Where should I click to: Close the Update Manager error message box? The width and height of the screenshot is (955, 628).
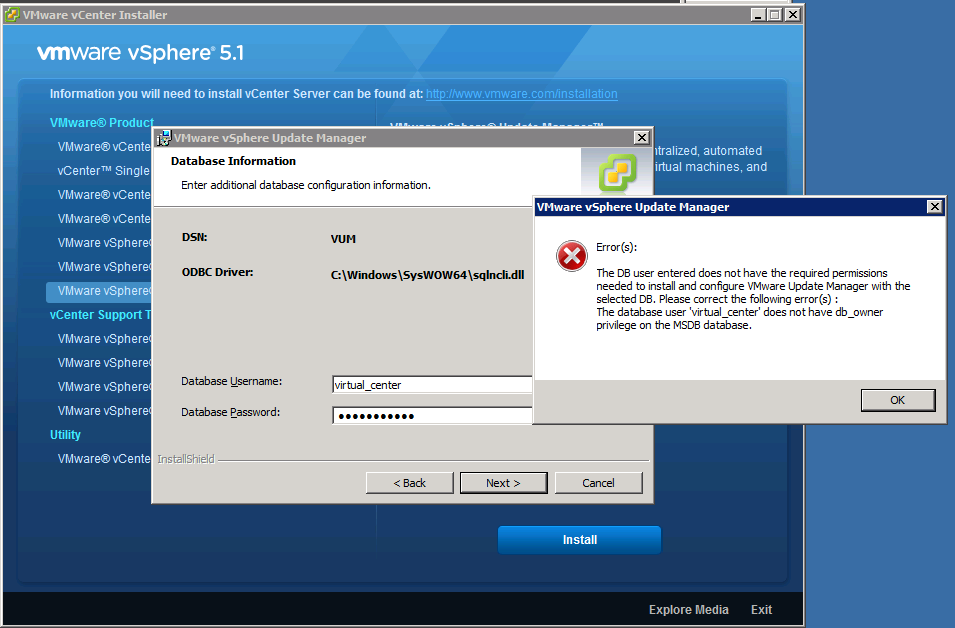(x=934, y=207)
